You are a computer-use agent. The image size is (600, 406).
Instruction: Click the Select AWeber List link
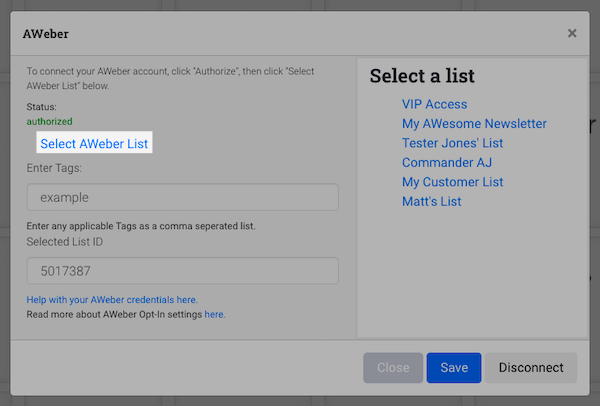point(94,144)
